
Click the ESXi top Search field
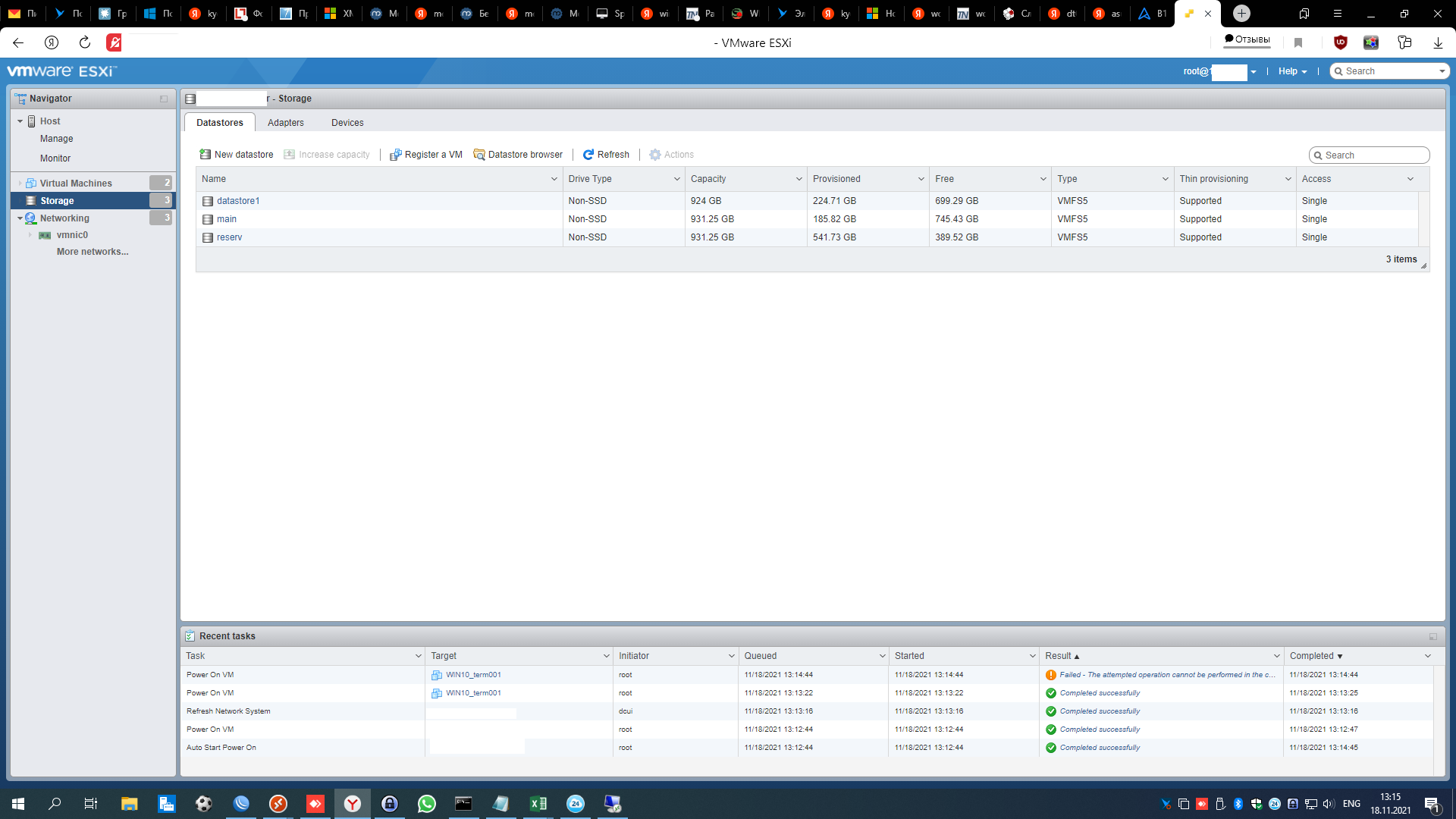coord(1390,71)
